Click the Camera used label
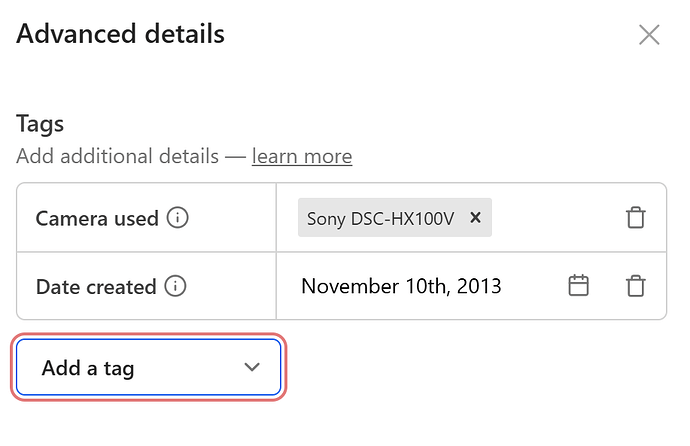 97,219
